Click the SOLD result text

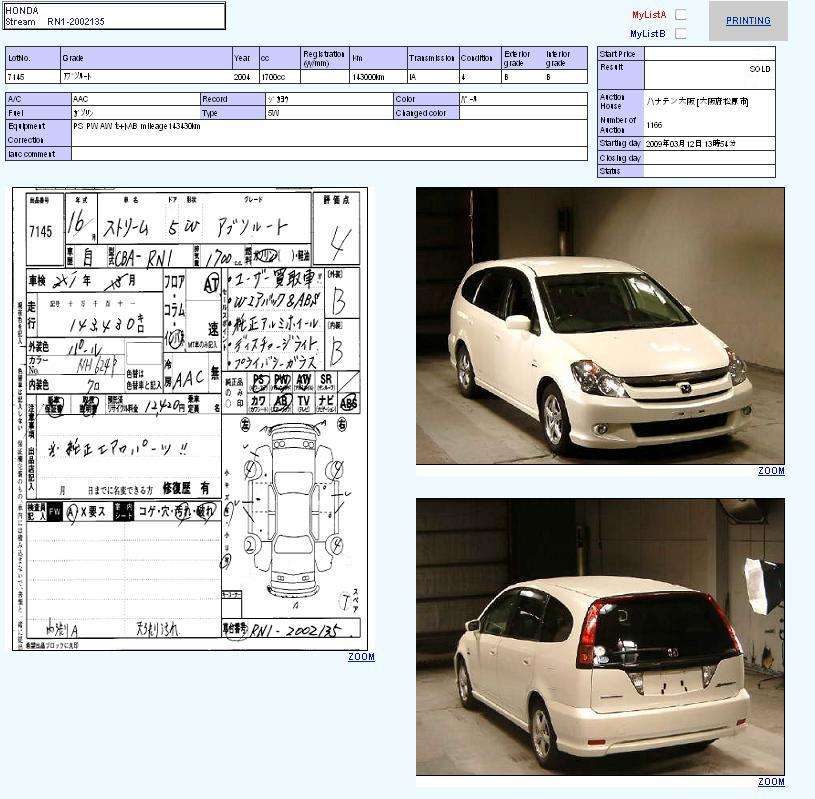click(759, 69)
